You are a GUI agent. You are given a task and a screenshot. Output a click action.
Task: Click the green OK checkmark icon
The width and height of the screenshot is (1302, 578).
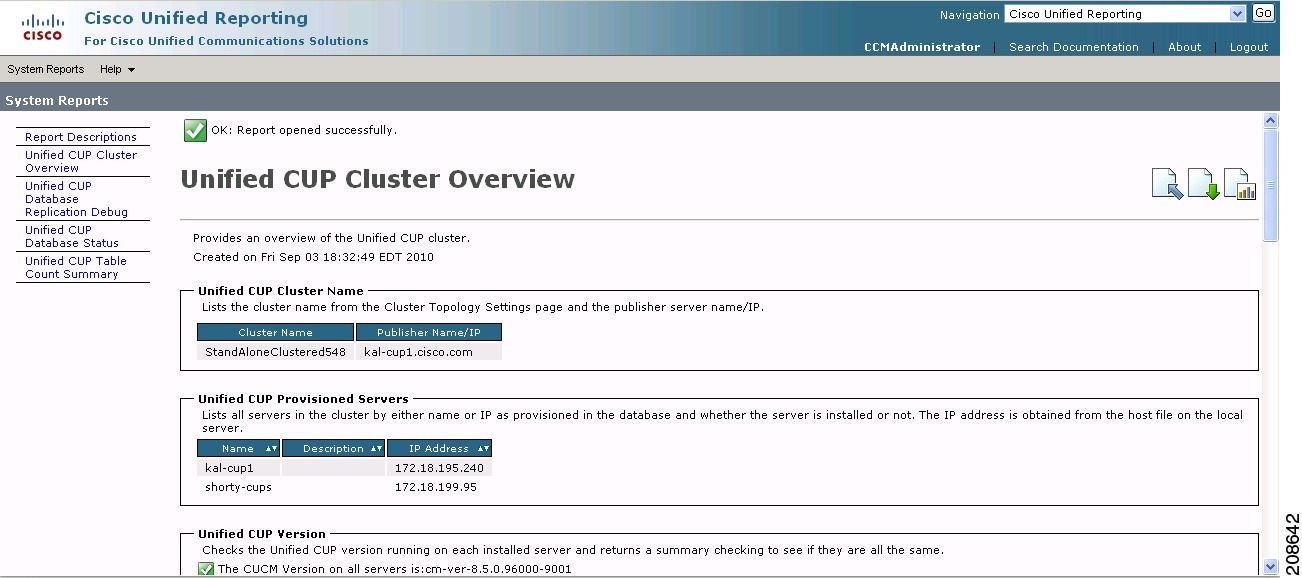(195, 131)
